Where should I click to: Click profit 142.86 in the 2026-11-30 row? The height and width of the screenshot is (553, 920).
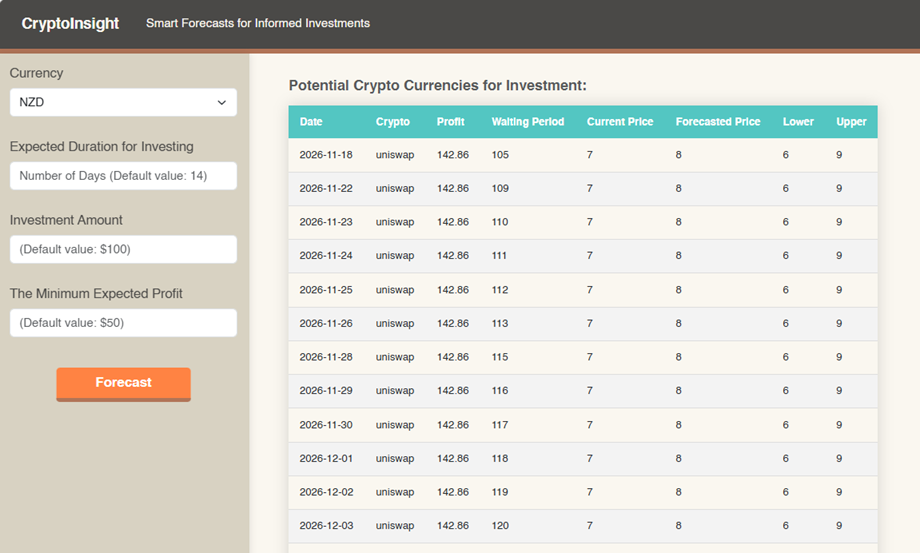click(452, 425)
